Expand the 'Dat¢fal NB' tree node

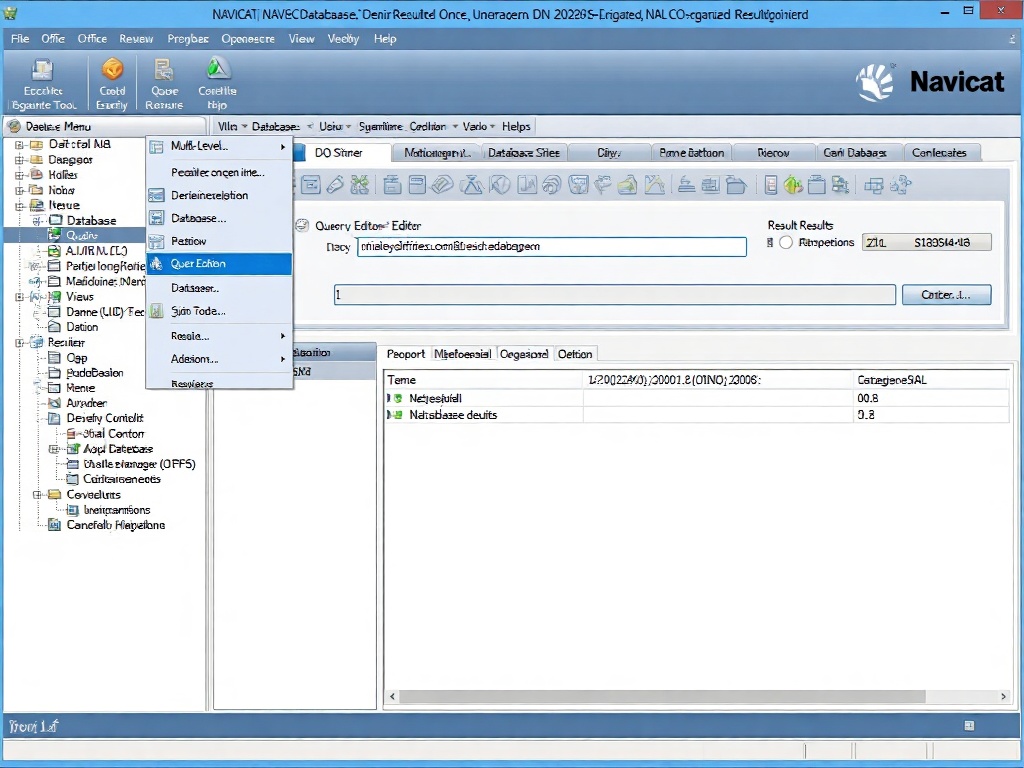coord(20,144)
